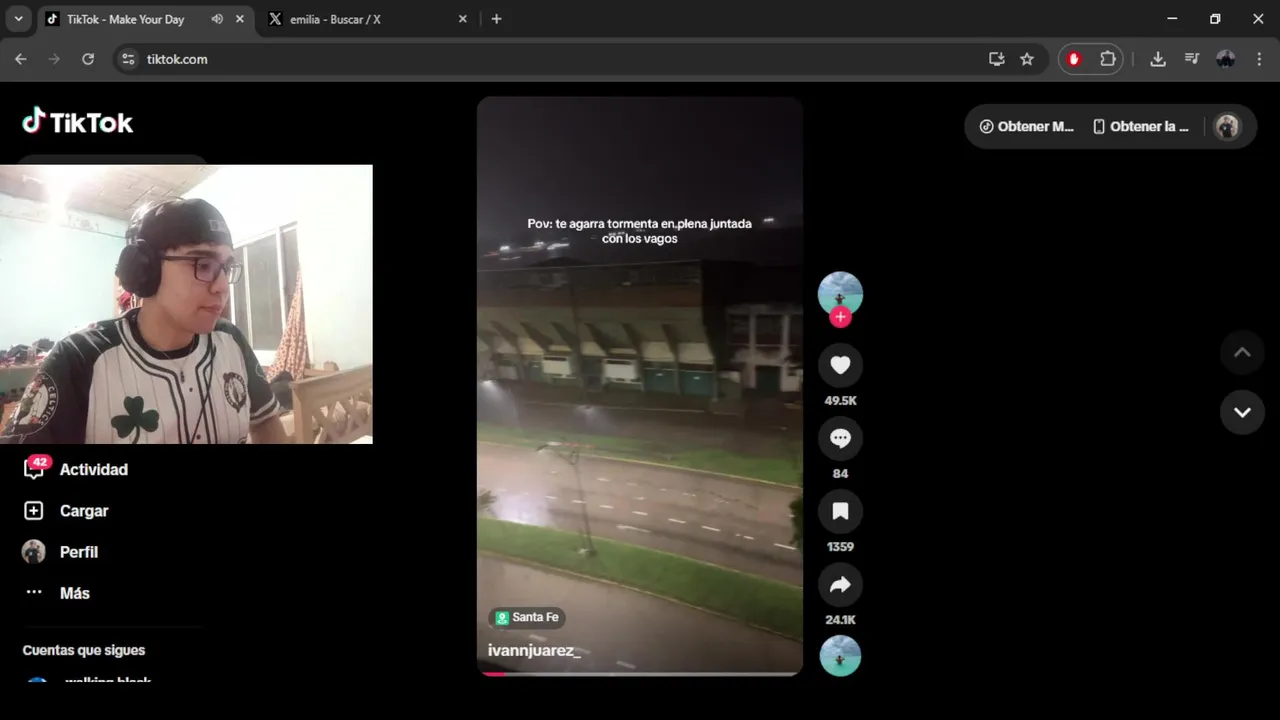Image resolution: width=1280 pixels, height=720 pixels.
Task: Save the video with the bookmark icon
Action: click(840, 511)
